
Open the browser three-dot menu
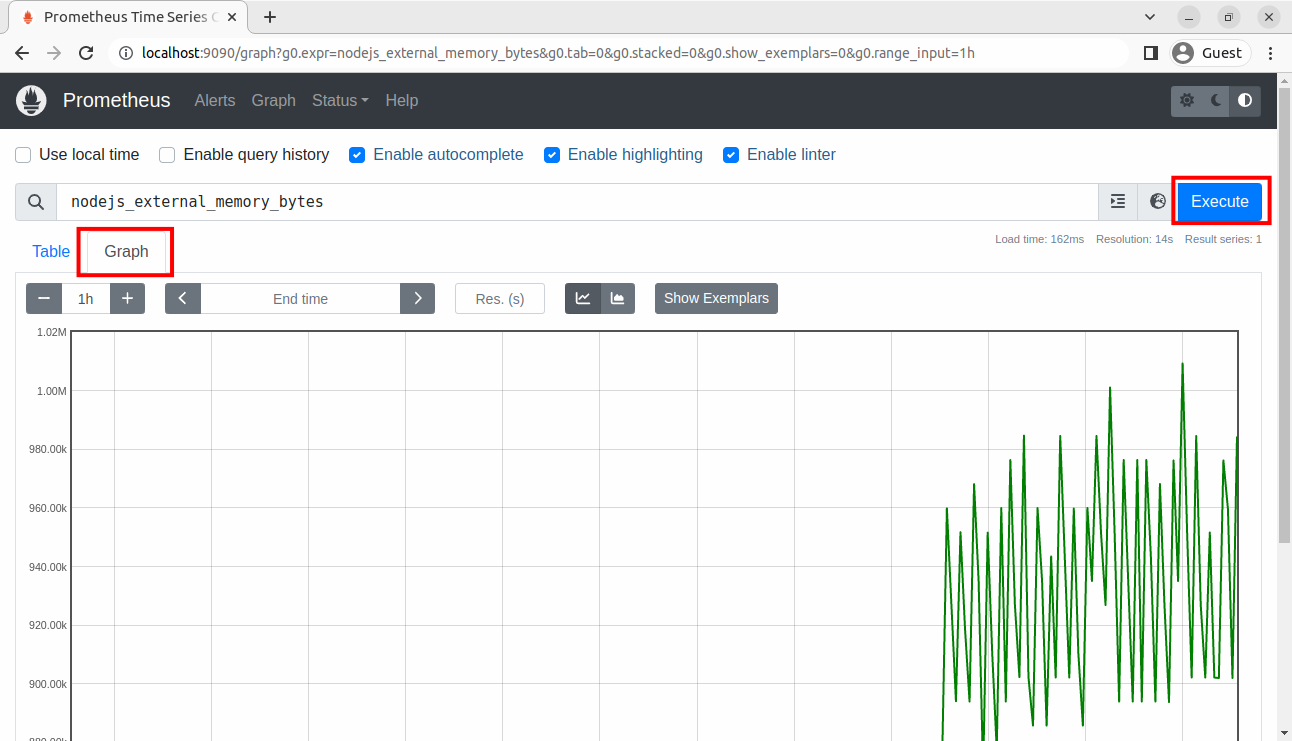pos(1271,53)
